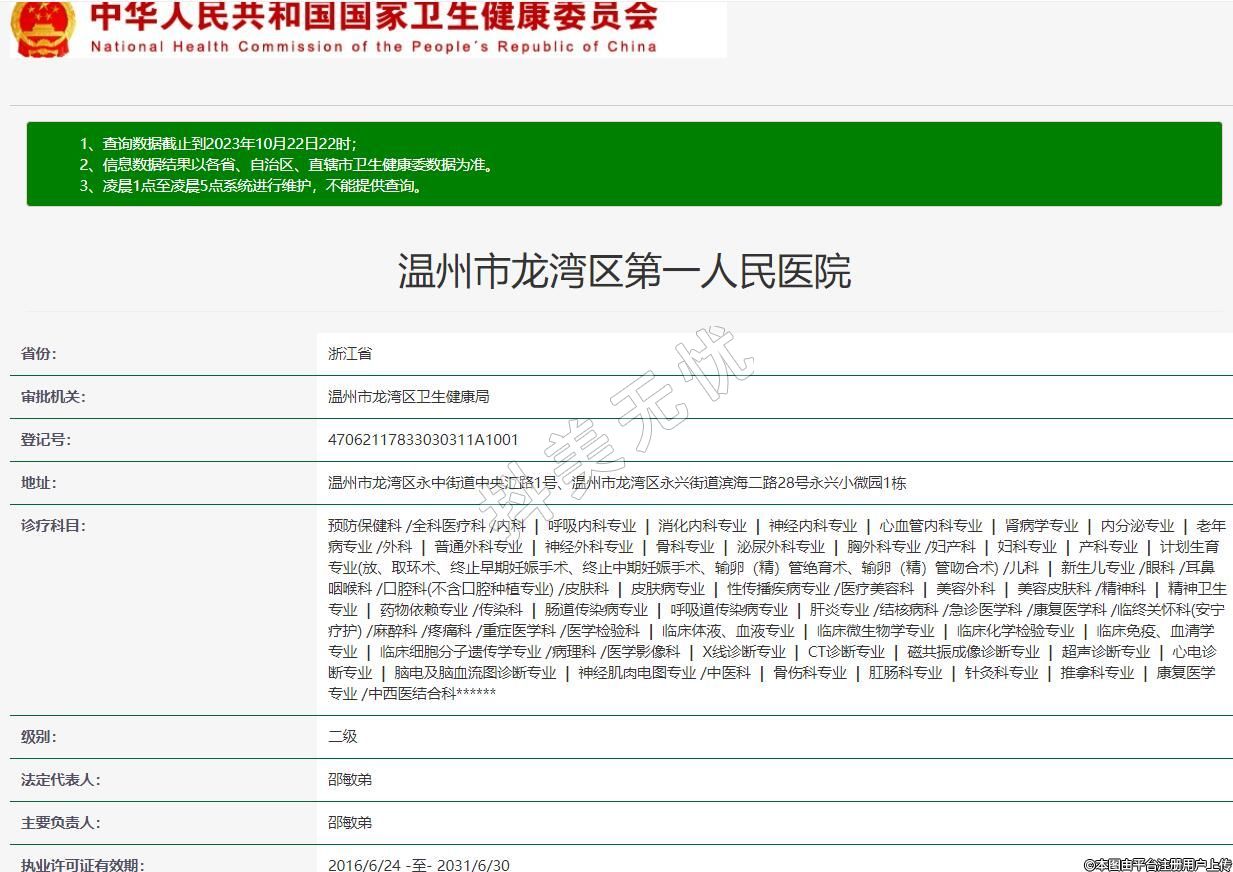Viewport: 1233px width, 872px height.
Task: Select the hospital address text
Action: point(617,482)
